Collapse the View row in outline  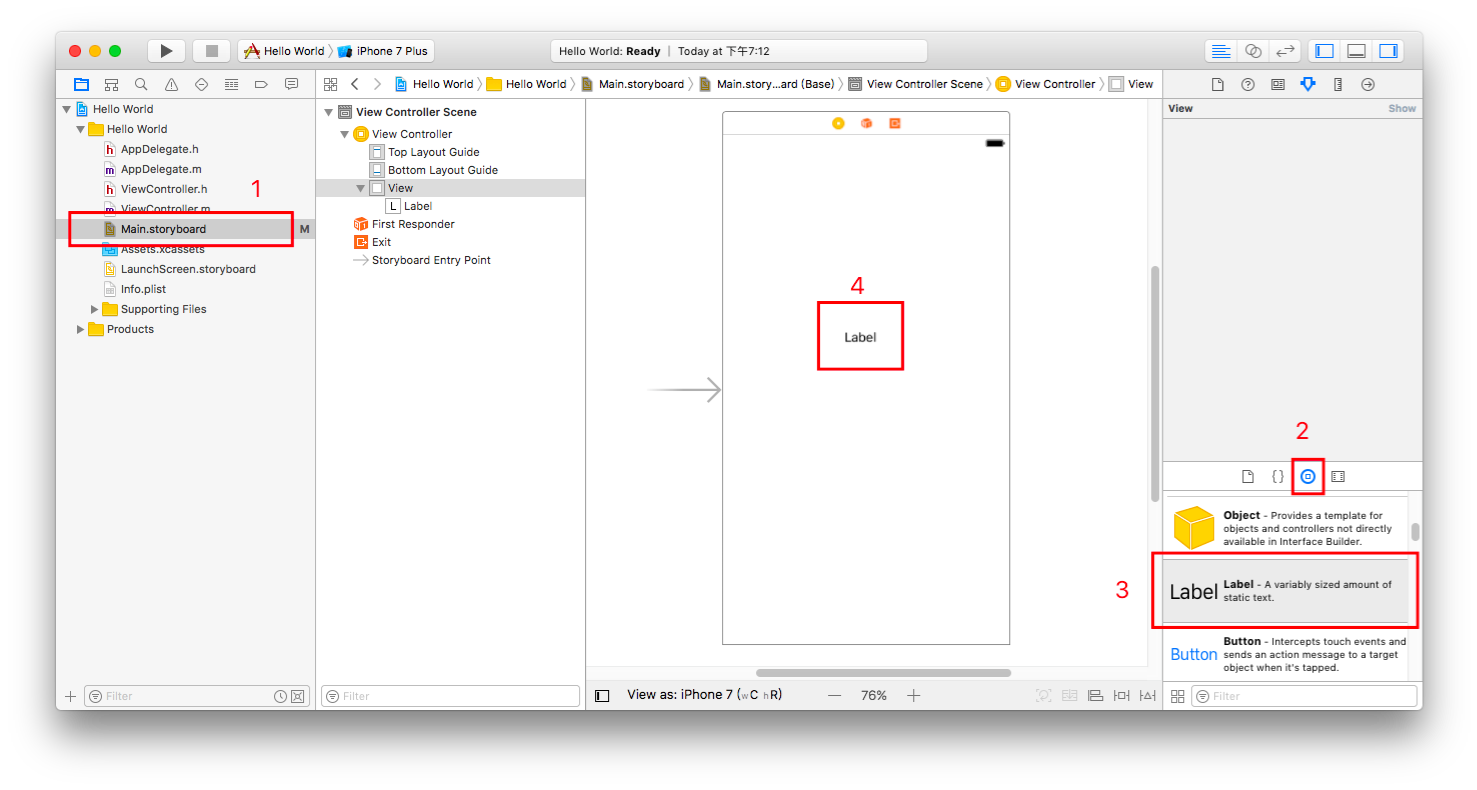pyautogui.click(x=361, y=188)
